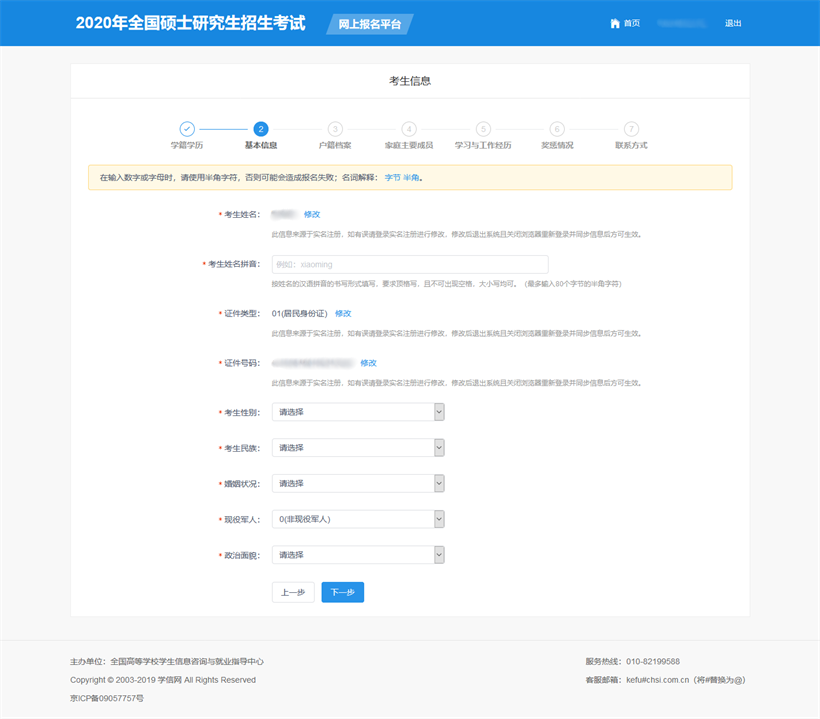
Task: Click the 字节 explanation link
Action: pyautogui.click(x=392, y=177)
